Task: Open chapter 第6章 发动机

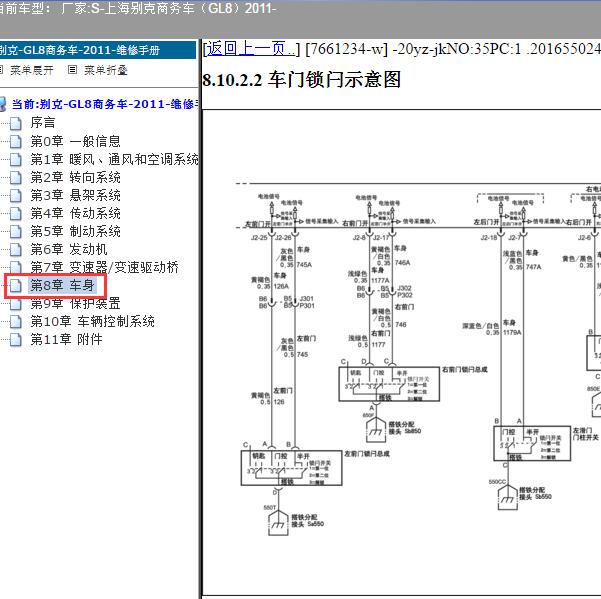Action: pos(69,249)
